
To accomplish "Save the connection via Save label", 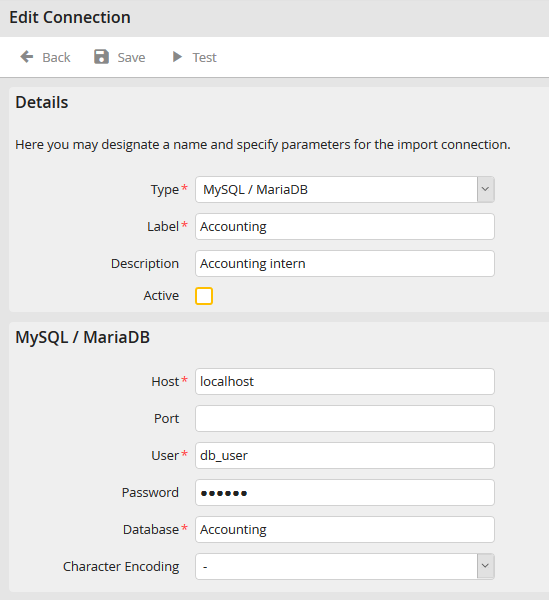I will coord(131,57).
